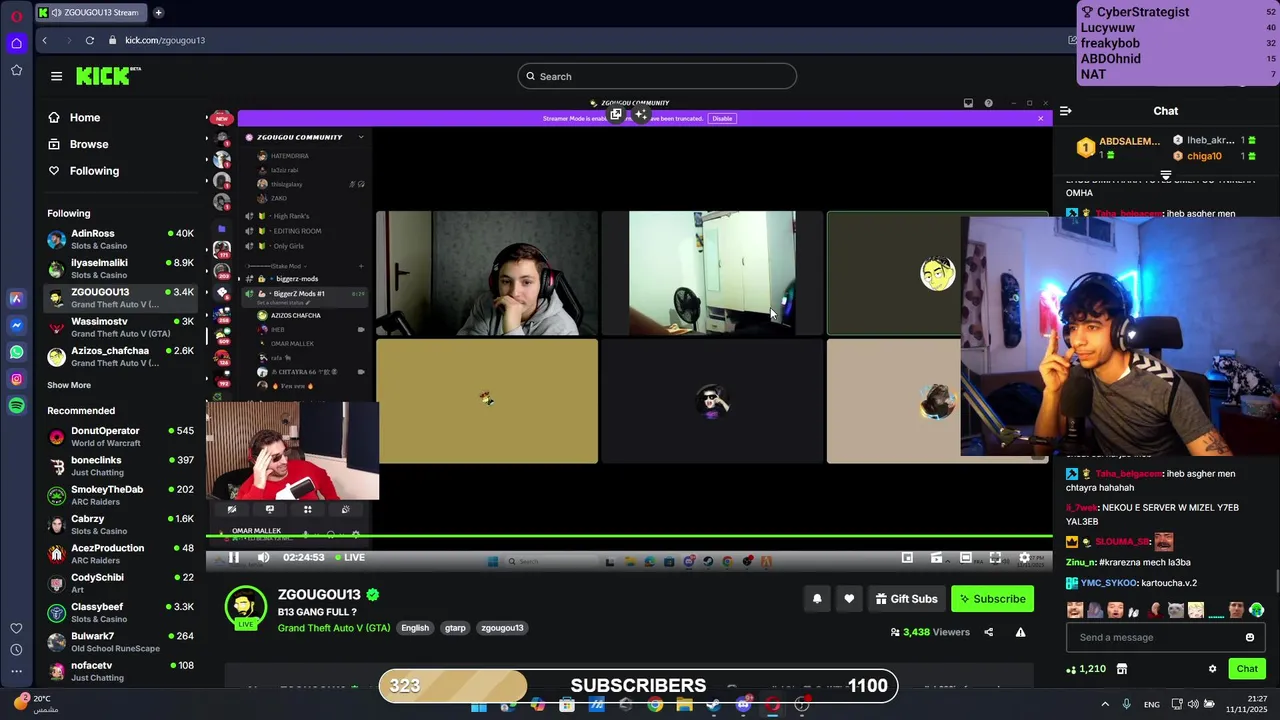Expand Show More in Following list
The width and height of the screenshot is (1280, 720).
(x=69, y=385)
